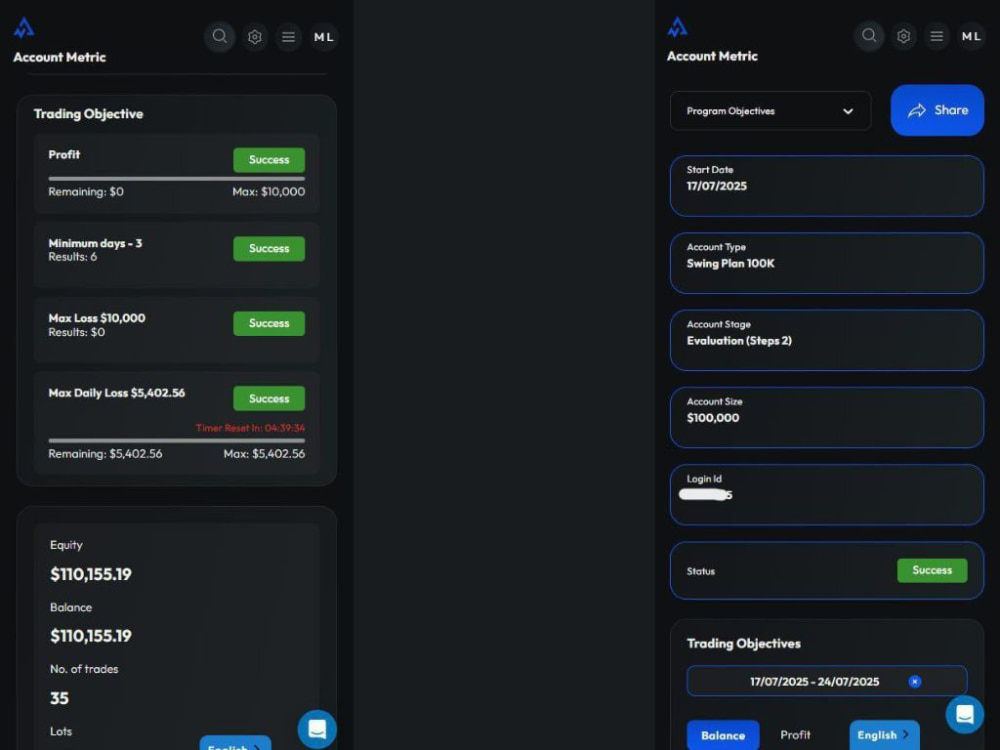Image resolution: width=1000 pixels, height=750 pixels.
Task: Click the Profit progress bar
Action: pos(177,179)
